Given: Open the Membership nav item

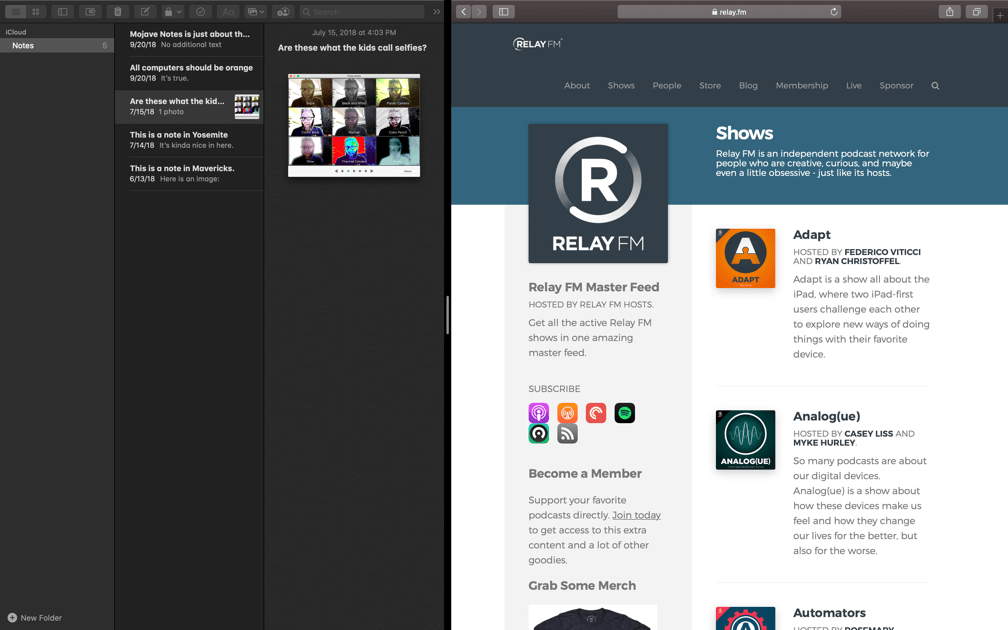Looking at the screenshot, I should point(802,86).
